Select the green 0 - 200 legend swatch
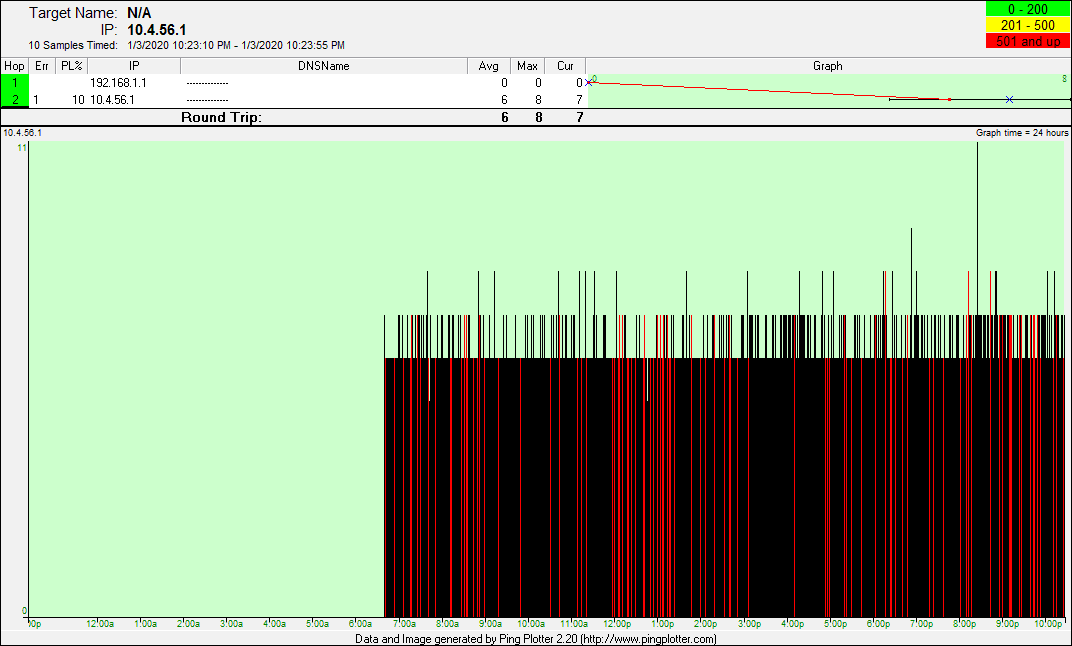The width and height of the screenshot is (1072, 646). 1027,9
